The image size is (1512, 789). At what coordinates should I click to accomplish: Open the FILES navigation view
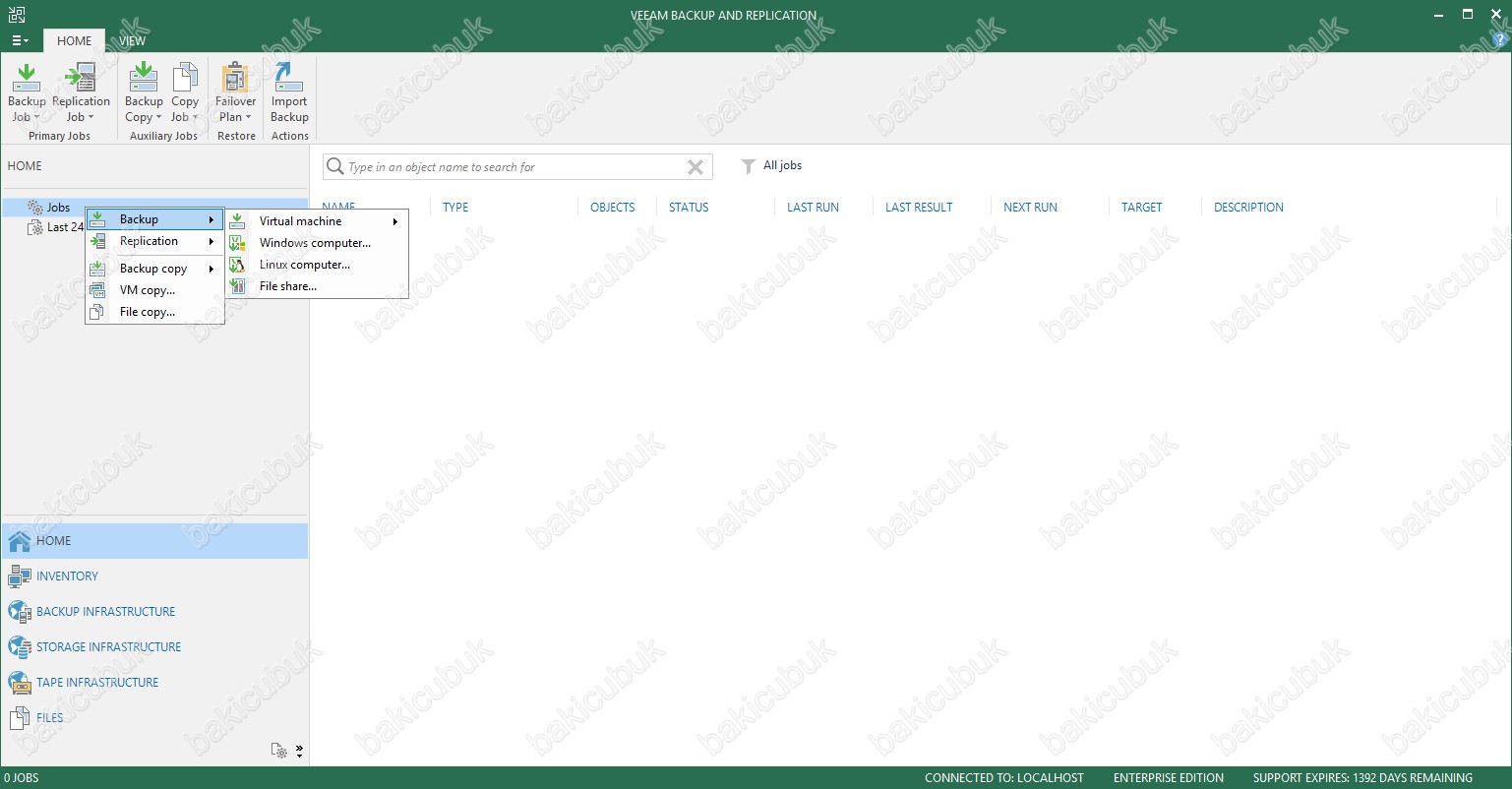(x=154, y=718)
